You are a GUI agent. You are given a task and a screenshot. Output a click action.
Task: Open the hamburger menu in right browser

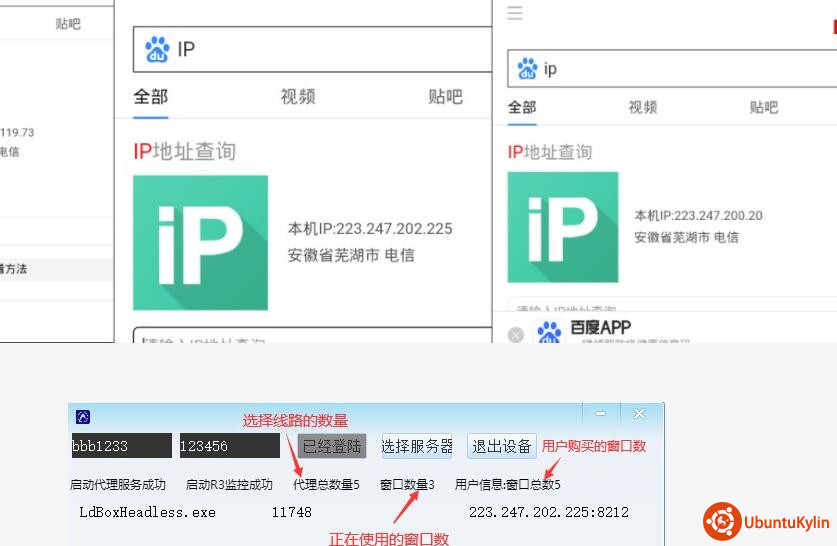[515, 13]
